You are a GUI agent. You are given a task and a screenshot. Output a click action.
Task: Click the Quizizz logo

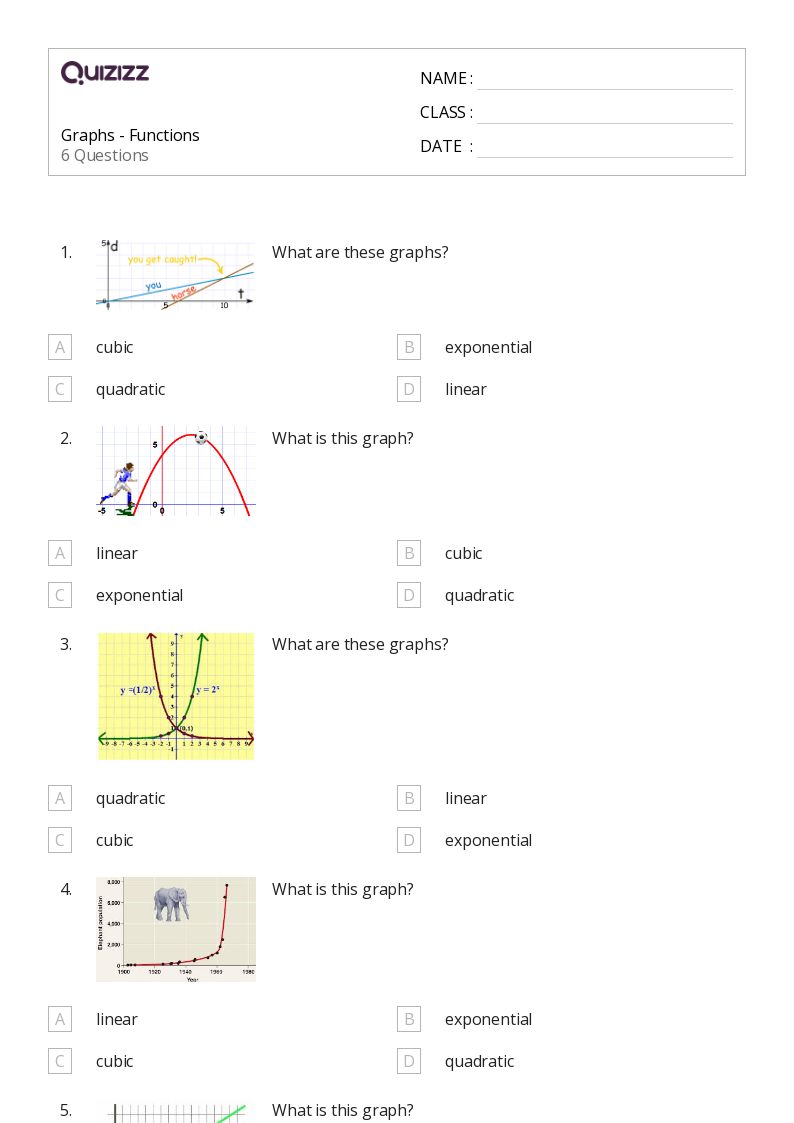[x=105, y=72]
